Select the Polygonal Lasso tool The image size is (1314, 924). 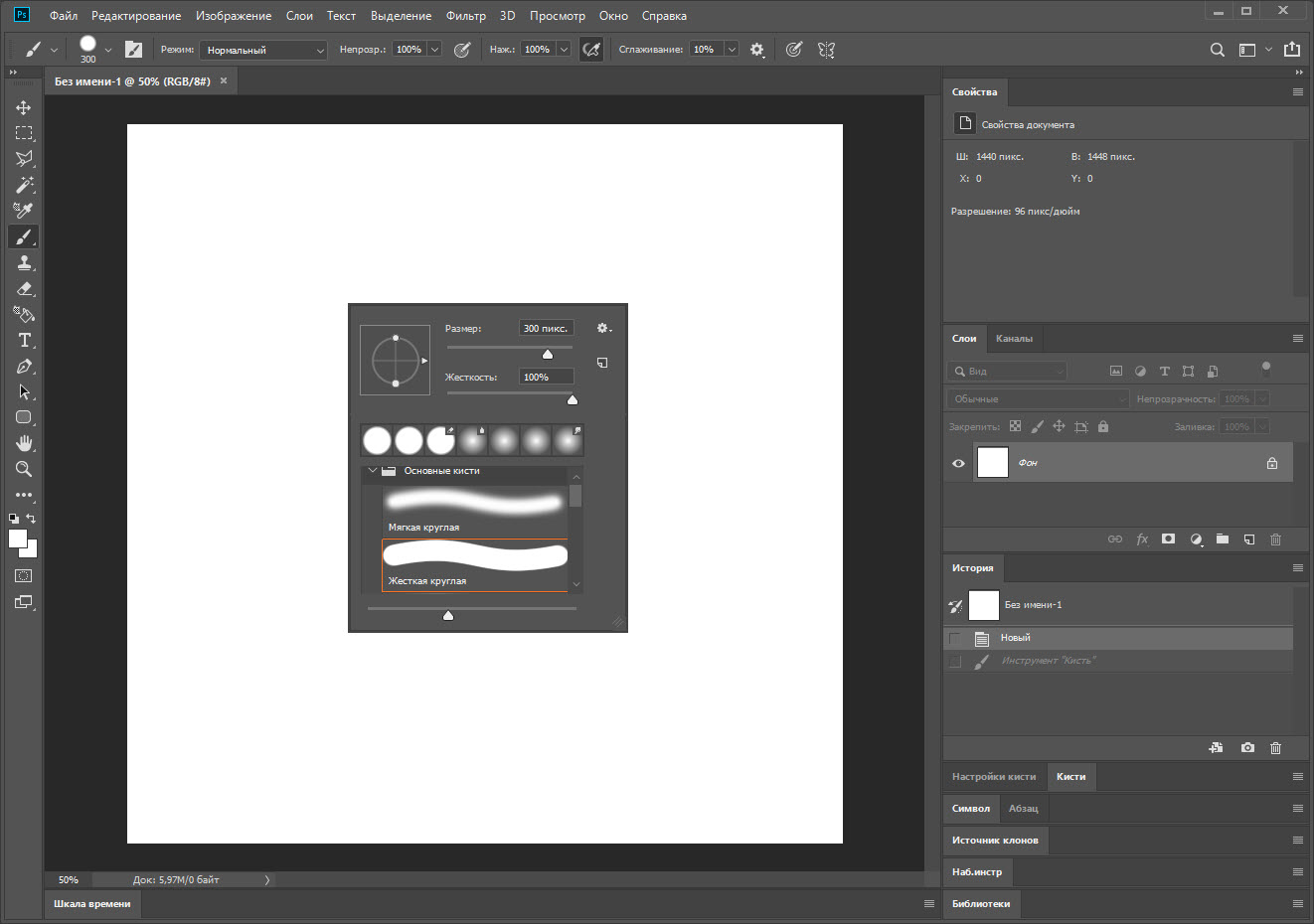point(24,159)
